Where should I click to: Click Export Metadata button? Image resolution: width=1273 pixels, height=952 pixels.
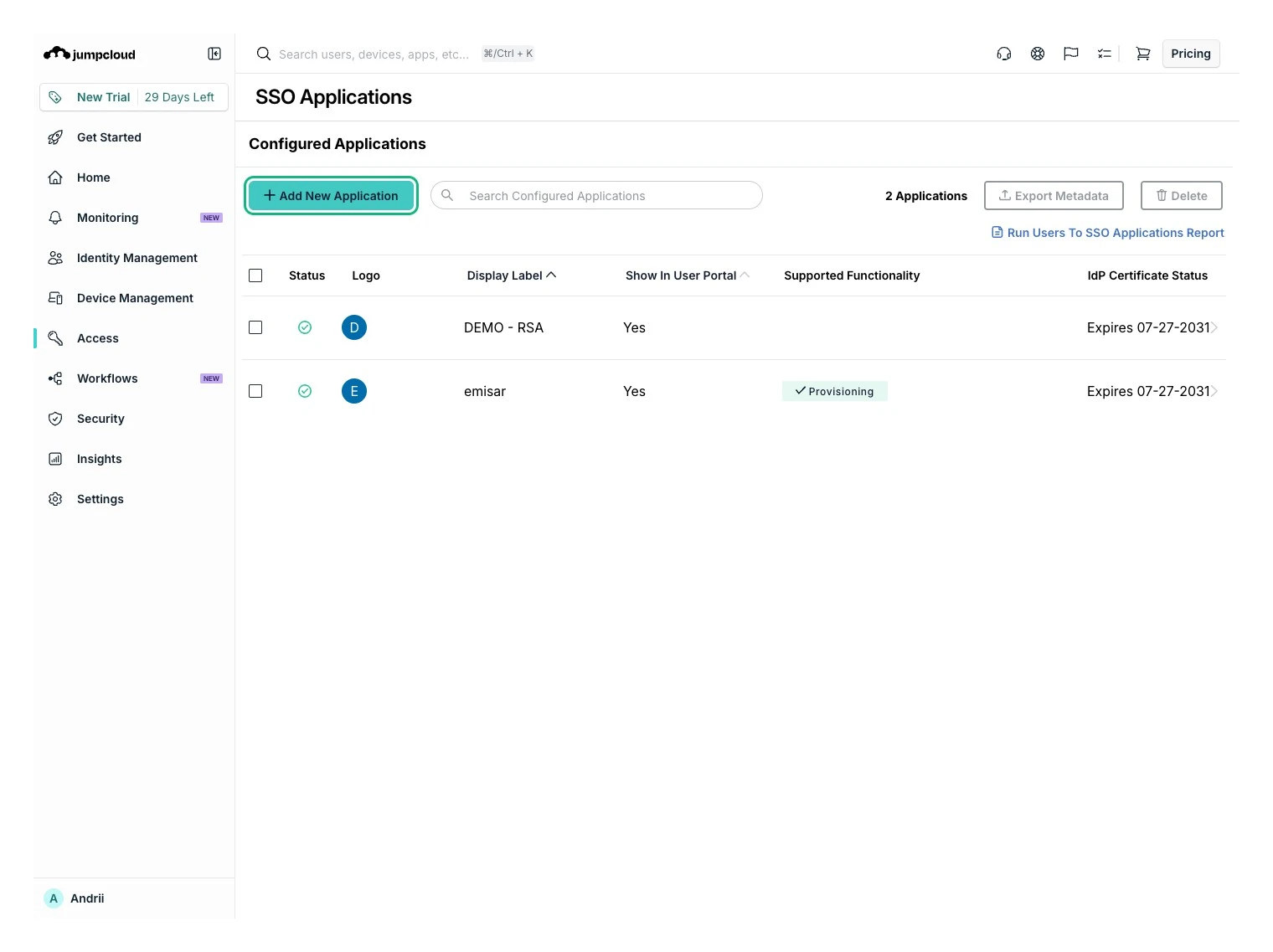tap(1054, 195)
